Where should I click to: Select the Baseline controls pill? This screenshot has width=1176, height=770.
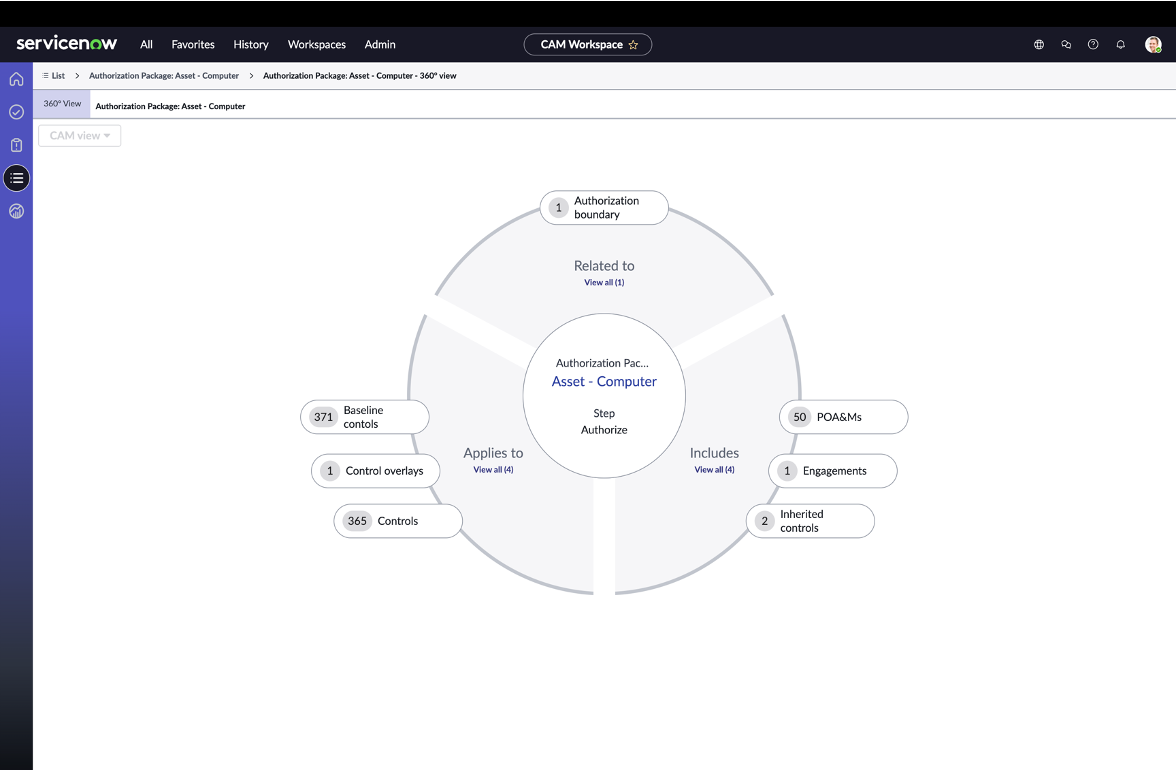coord(364,417)
